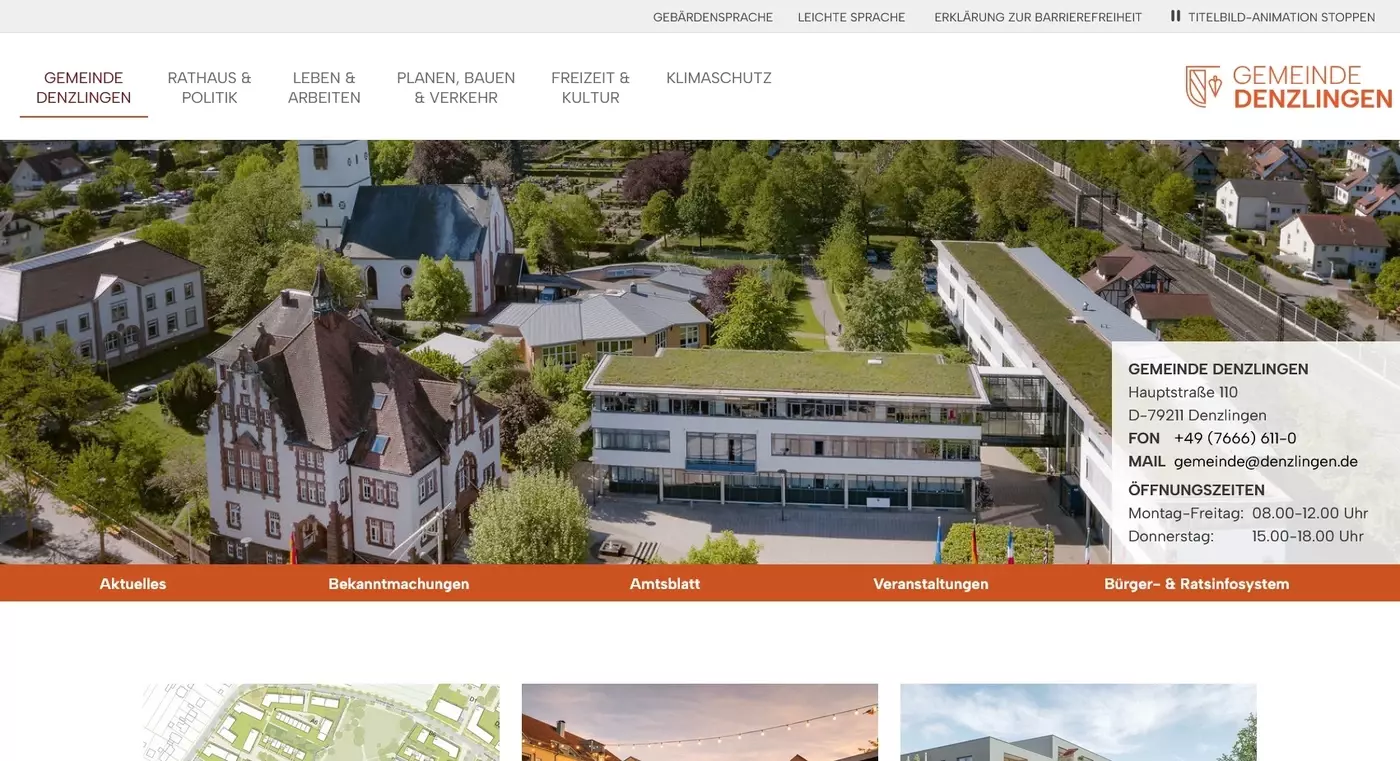Open the Gebärdensprache page
Image resolution: width=1400 pixels, height=761 pixels.
click(713, 16)
